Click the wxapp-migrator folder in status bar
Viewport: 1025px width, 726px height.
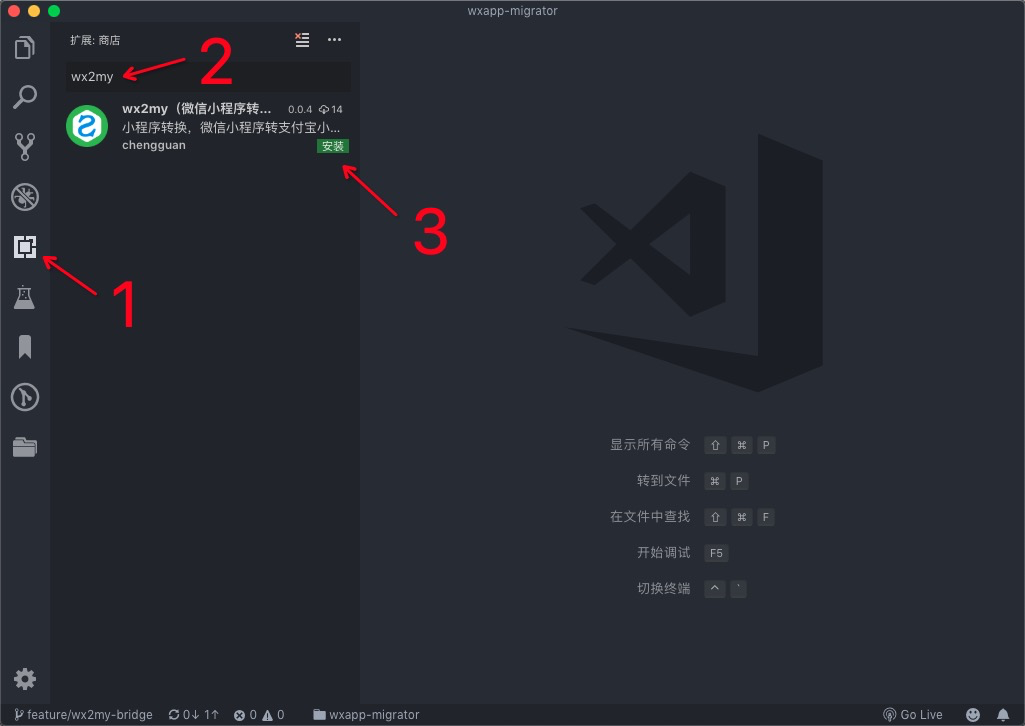click(366, 715)
